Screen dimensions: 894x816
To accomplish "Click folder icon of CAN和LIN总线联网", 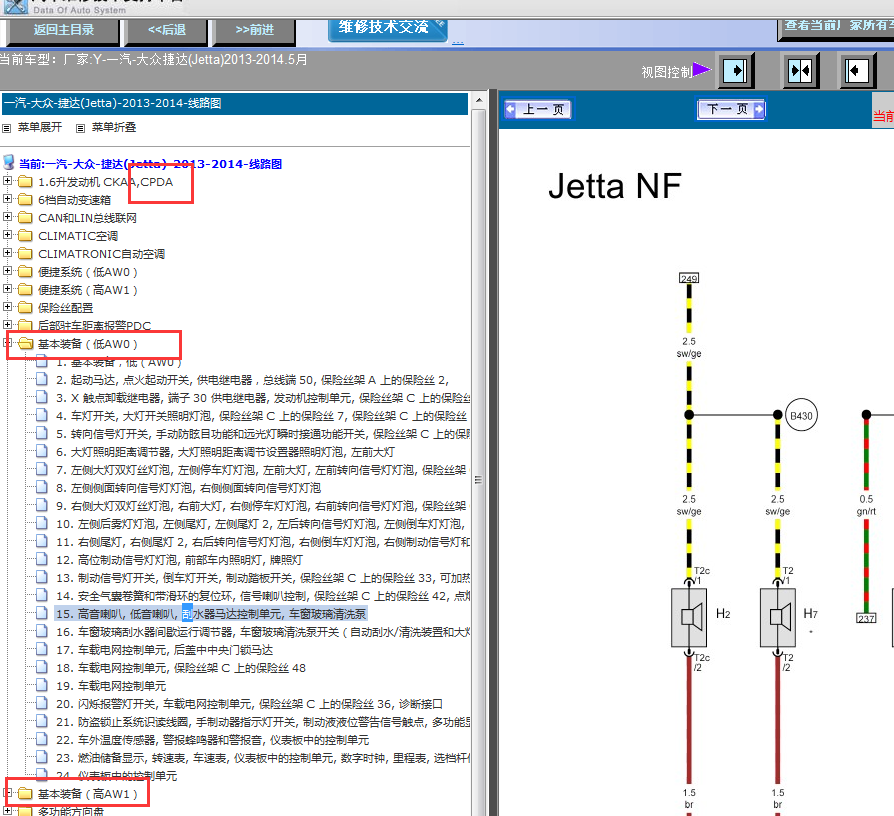I will coord(25,218).
